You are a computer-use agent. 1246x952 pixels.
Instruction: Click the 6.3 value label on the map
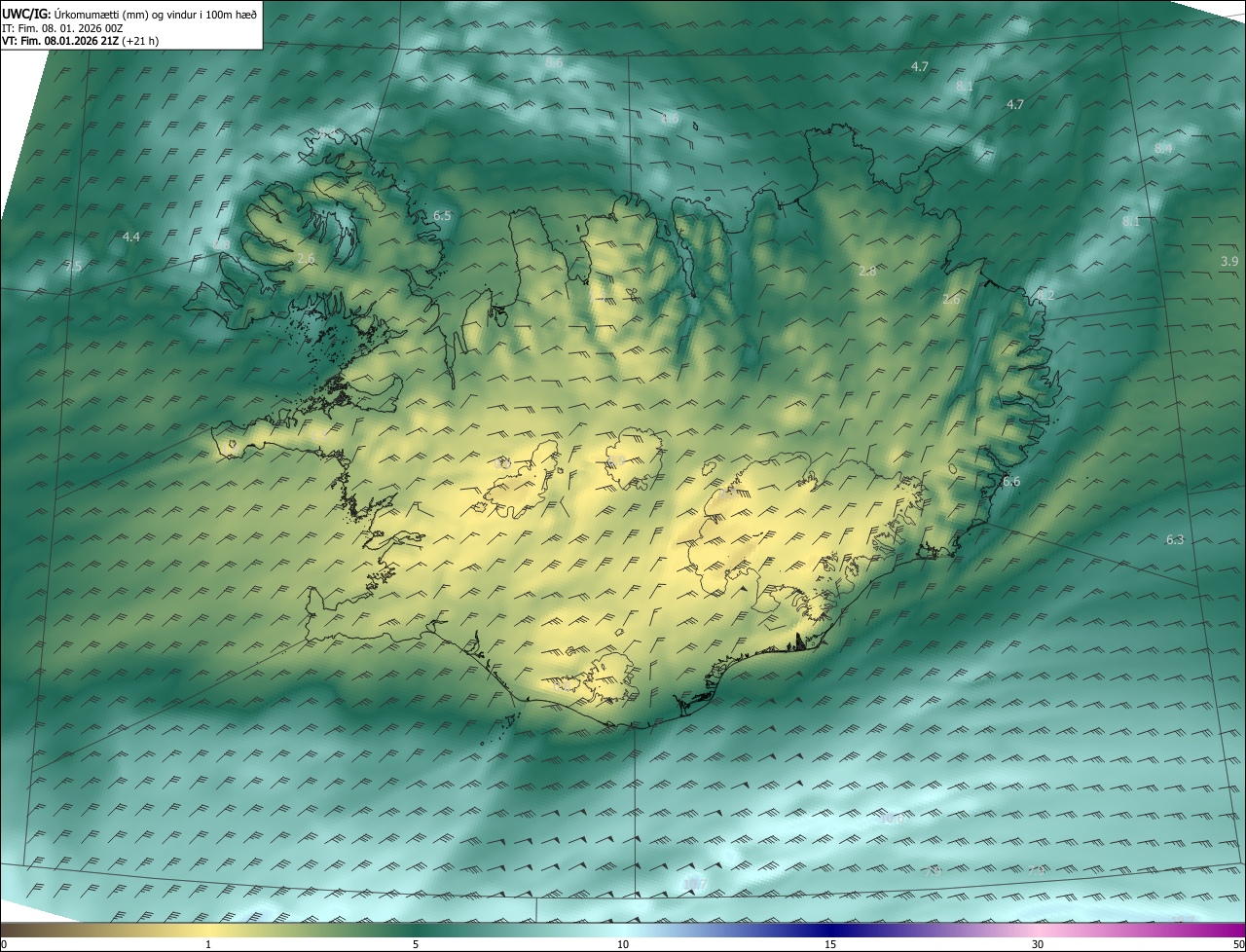[1175, 539]
